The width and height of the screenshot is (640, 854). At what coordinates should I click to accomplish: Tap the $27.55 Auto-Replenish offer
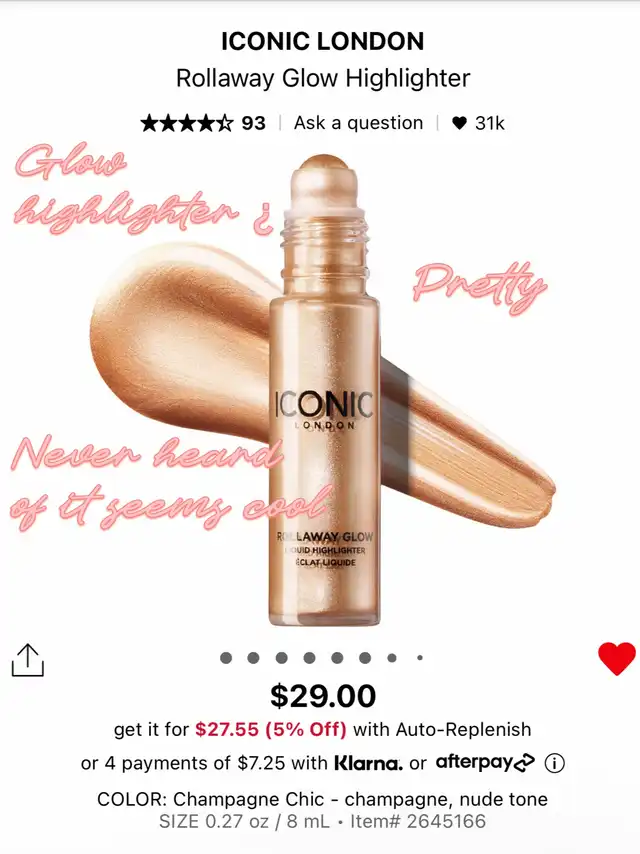coord(271,729)
